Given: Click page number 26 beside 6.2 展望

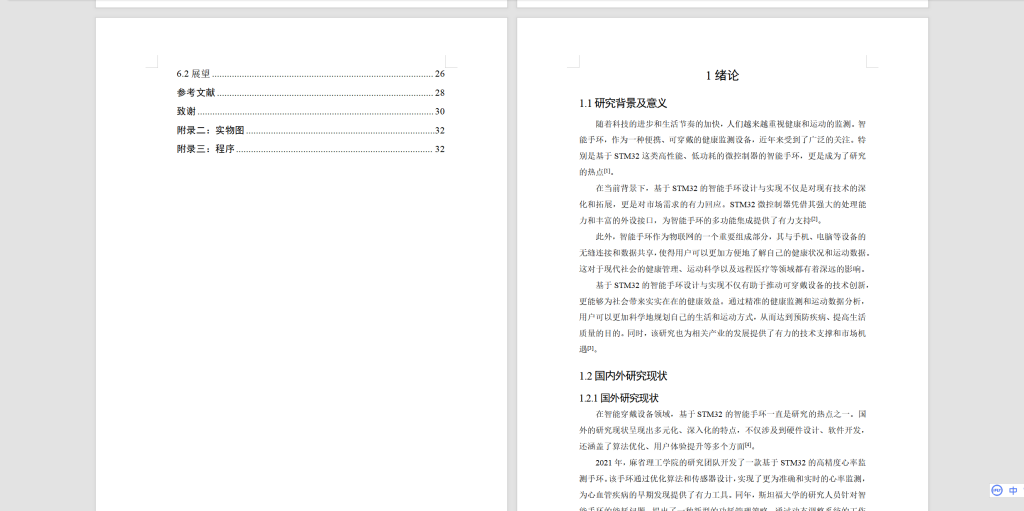Looking at the screenshot, I should pyautogui.click(x=440, y=74).
